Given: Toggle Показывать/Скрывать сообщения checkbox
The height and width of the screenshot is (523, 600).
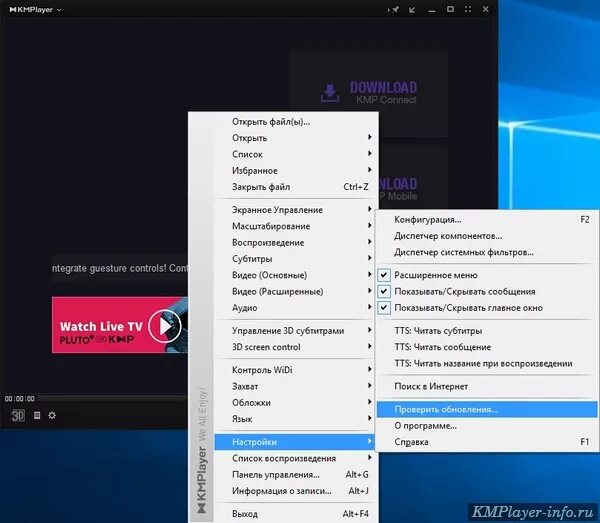Looking at the screenshot, I should tap(384, 291).
